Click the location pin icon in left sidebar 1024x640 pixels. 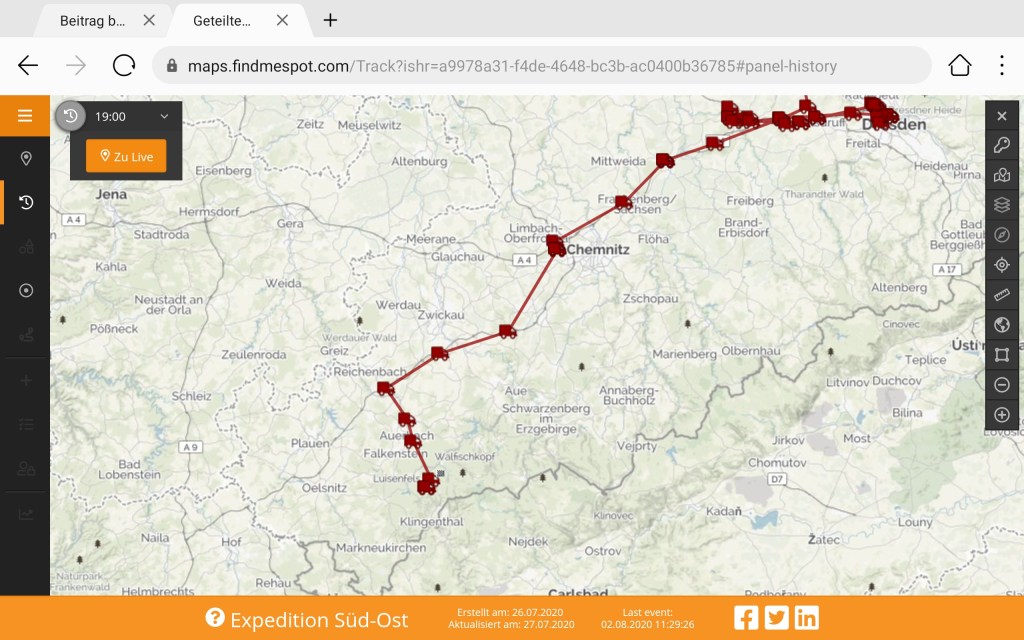point(26,158)
